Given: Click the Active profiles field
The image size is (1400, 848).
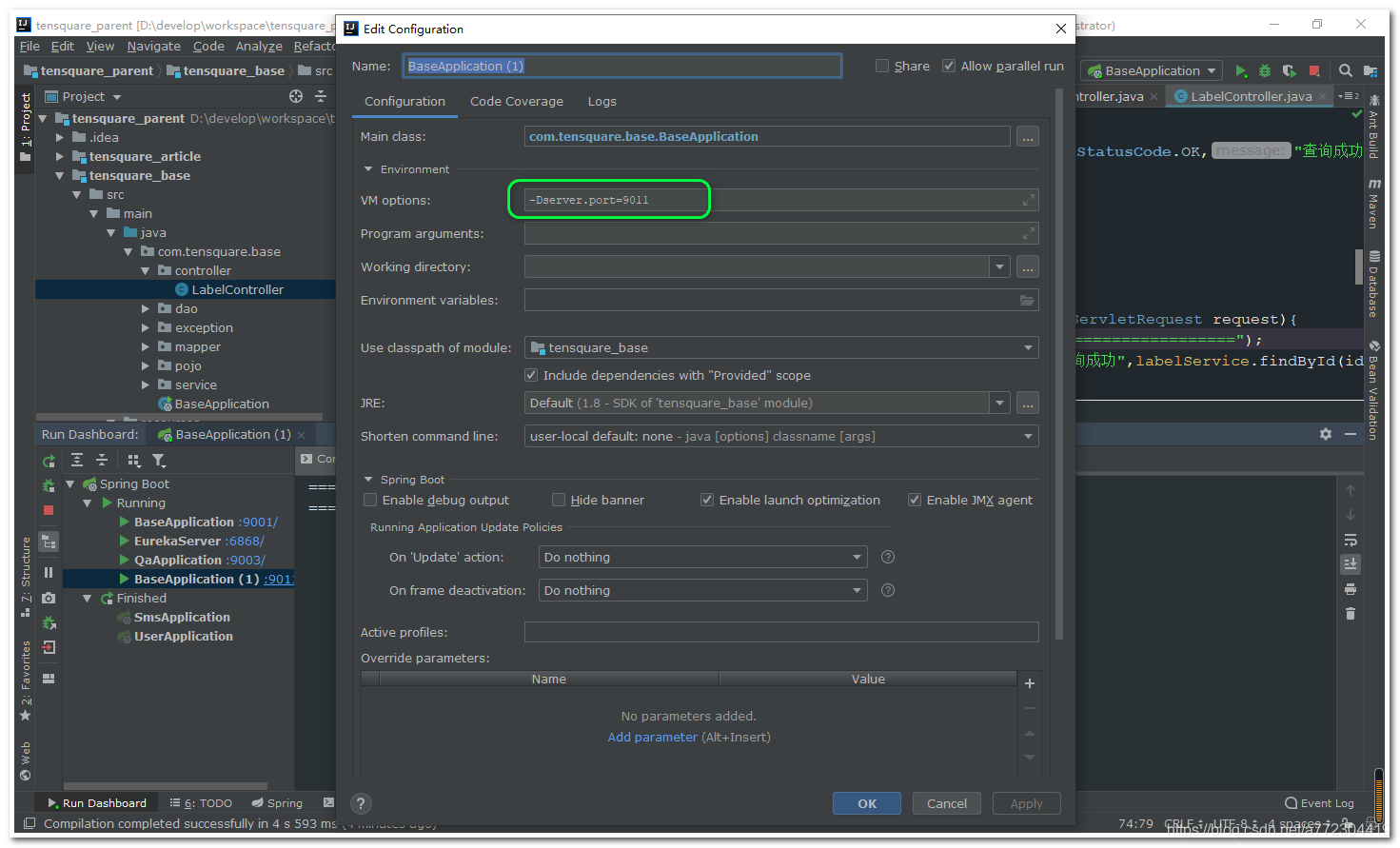Looking at the screenshot, I should pyautogui.click(x=781, y=632).
